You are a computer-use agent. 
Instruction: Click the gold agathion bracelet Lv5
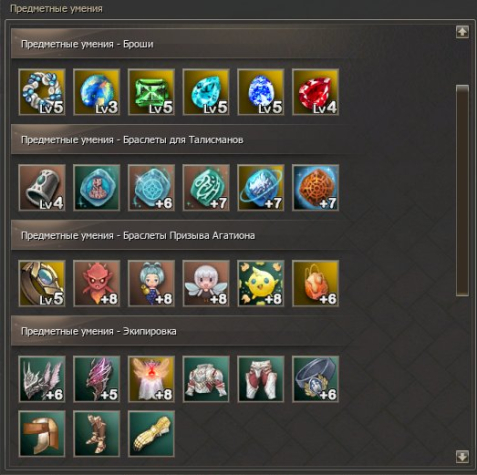[42, 283]
